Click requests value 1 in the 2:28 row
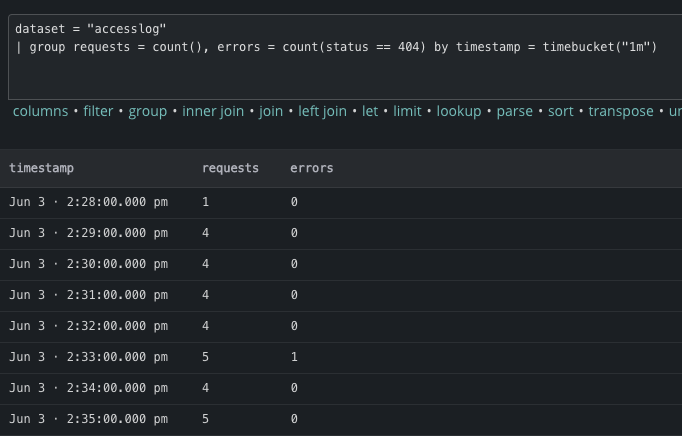682x436 pixels. coord(205,202)
